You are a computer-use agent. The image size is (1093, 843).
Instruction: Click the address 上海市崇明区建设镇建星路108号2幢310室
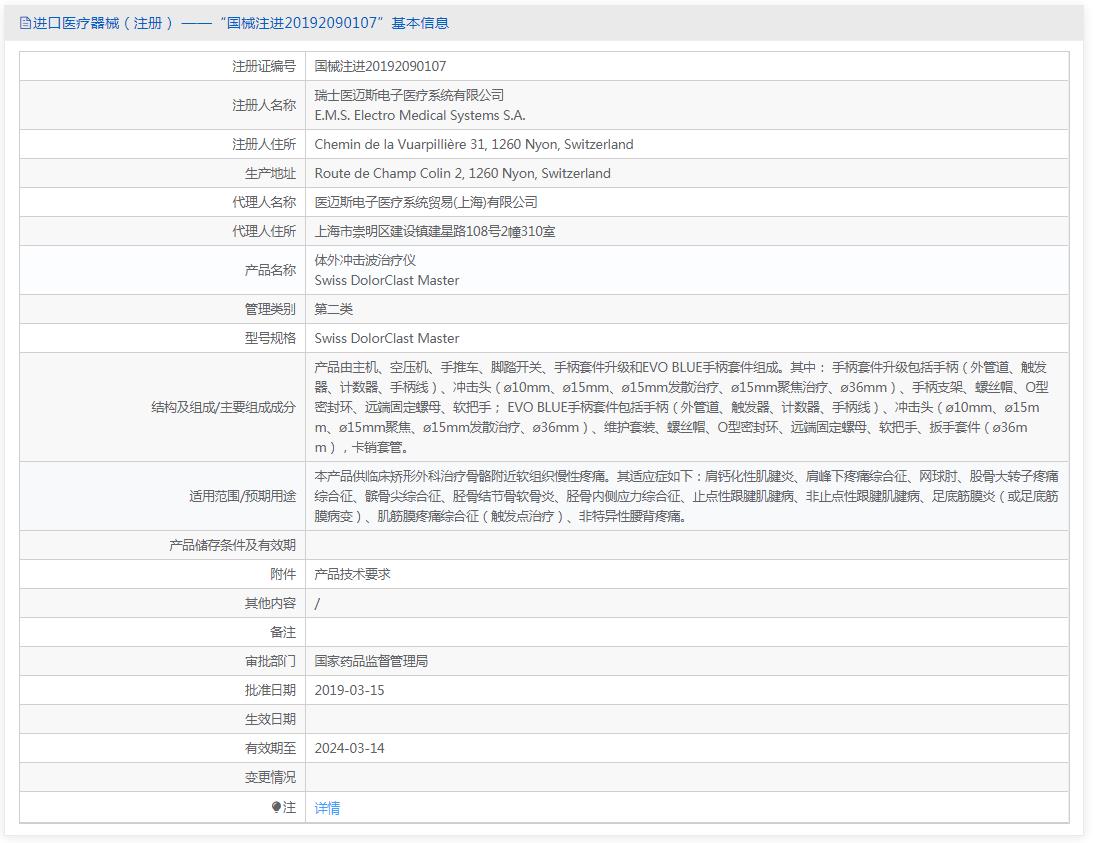pos(435,231)
